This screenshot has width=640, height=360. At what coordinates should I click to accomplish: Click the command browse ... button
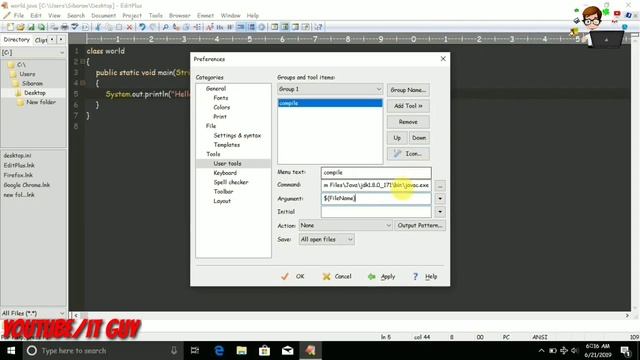click(440, 186)
